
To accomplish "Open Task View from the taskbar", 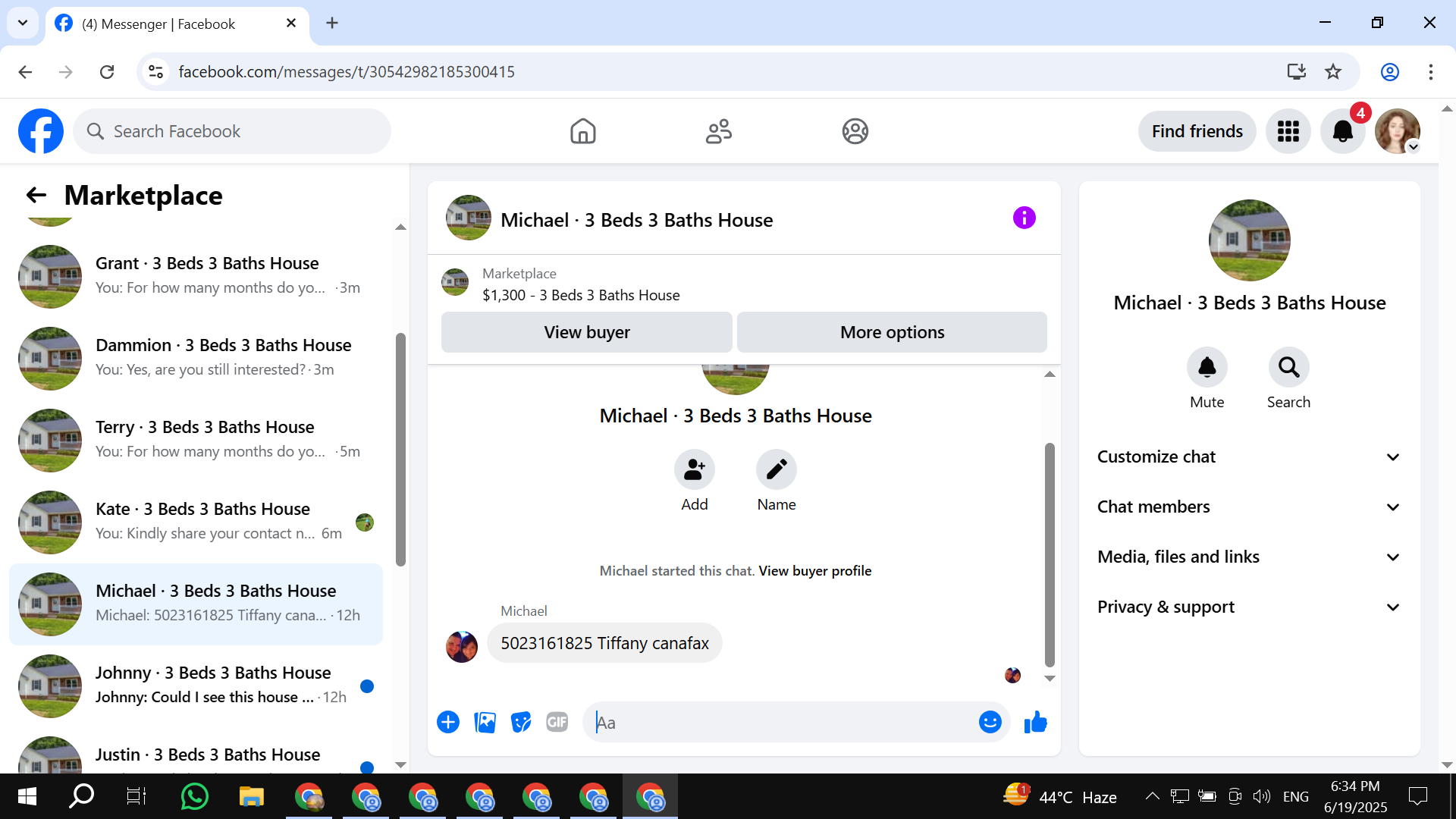I will click(136, 796).
